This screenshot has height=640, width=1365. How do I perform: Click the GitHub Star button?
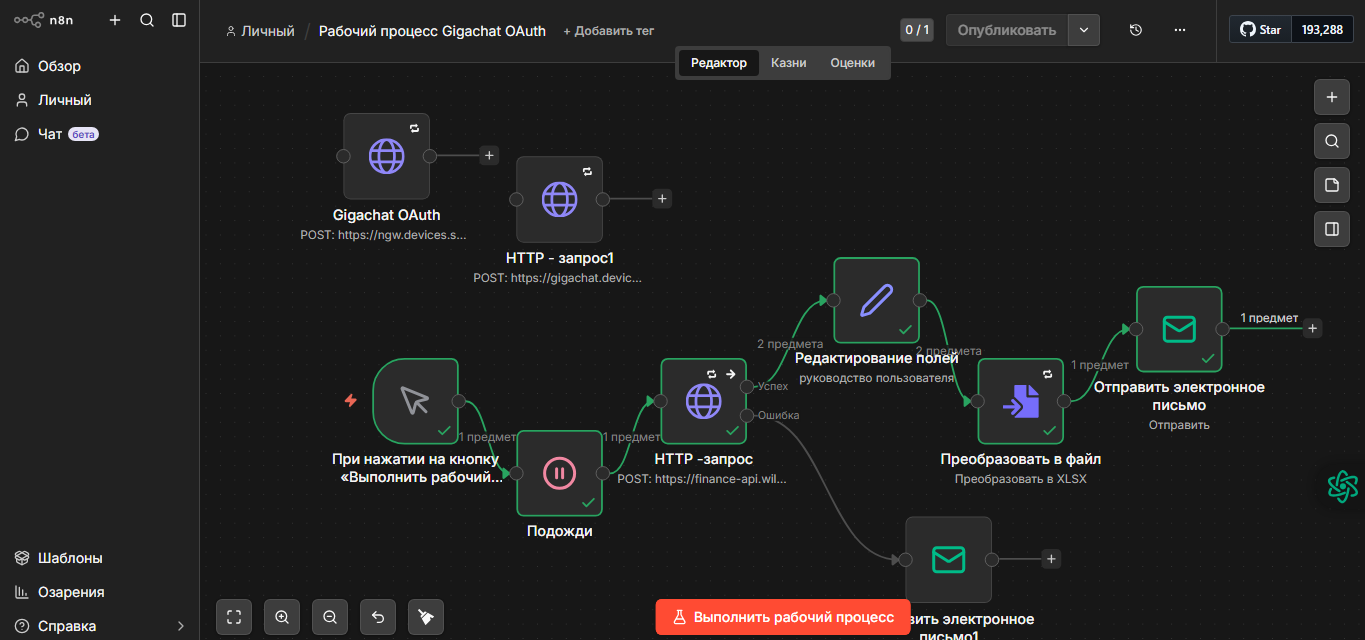pyautogui.click(x=1260, y=30)
